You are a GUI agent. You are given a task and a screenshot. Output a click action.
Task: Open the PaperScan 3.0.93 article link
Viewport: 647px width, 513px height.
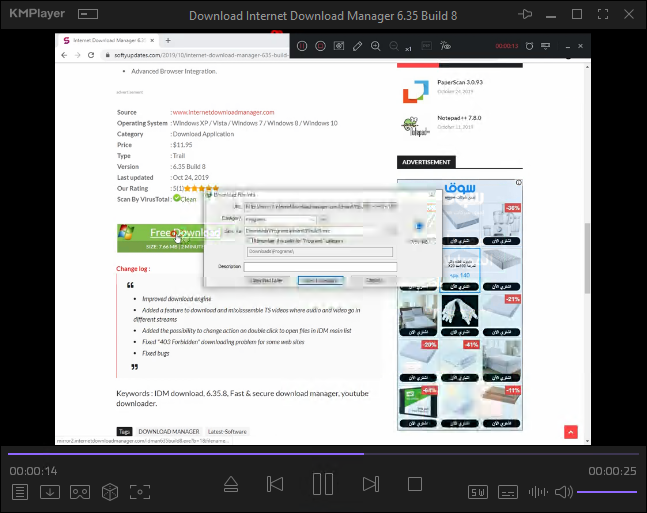pos(460,82)
